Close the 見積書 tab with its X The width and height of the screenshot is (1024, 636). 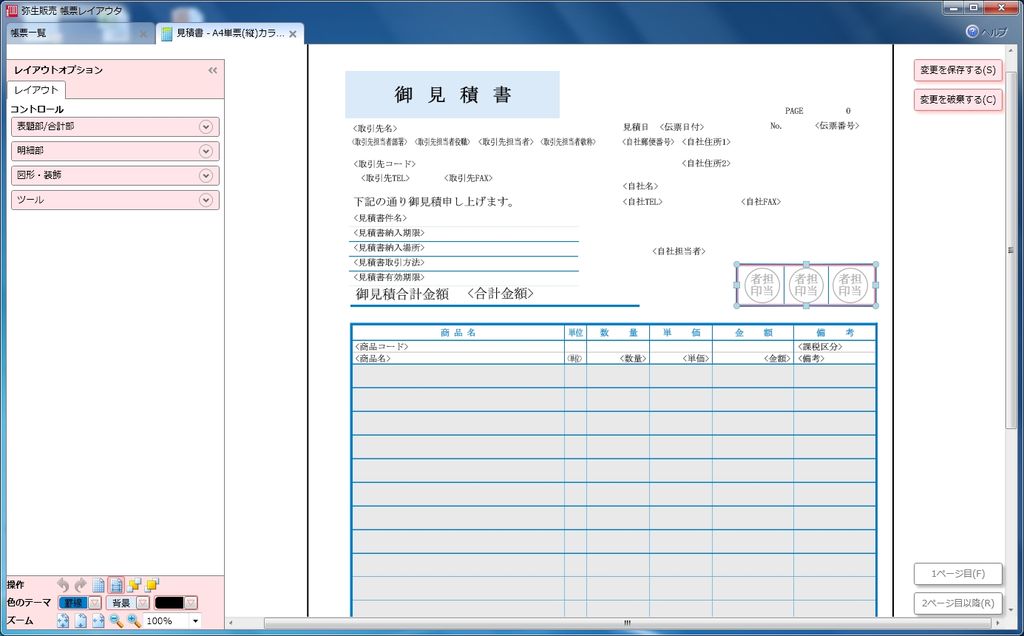(x=293, y=33)
